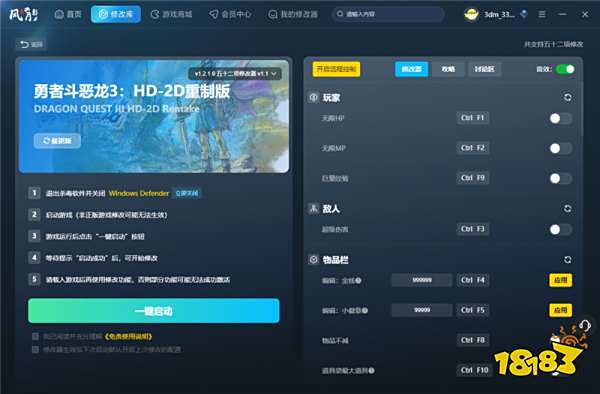The image size is (600, 394).
Task: Minimize the trainer window
Action: pyautogui.click(x=562, y=14)
